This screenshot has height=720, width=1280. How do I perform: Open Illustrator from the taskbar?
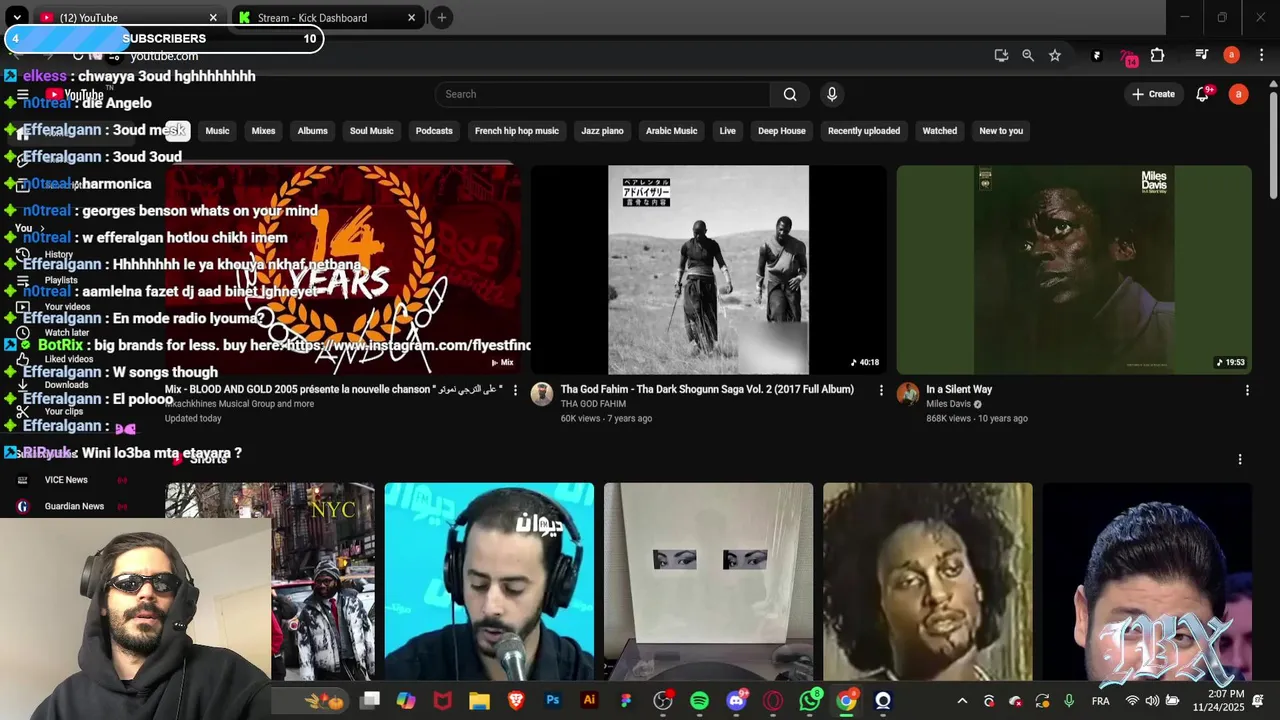click(x=589, y=701)
